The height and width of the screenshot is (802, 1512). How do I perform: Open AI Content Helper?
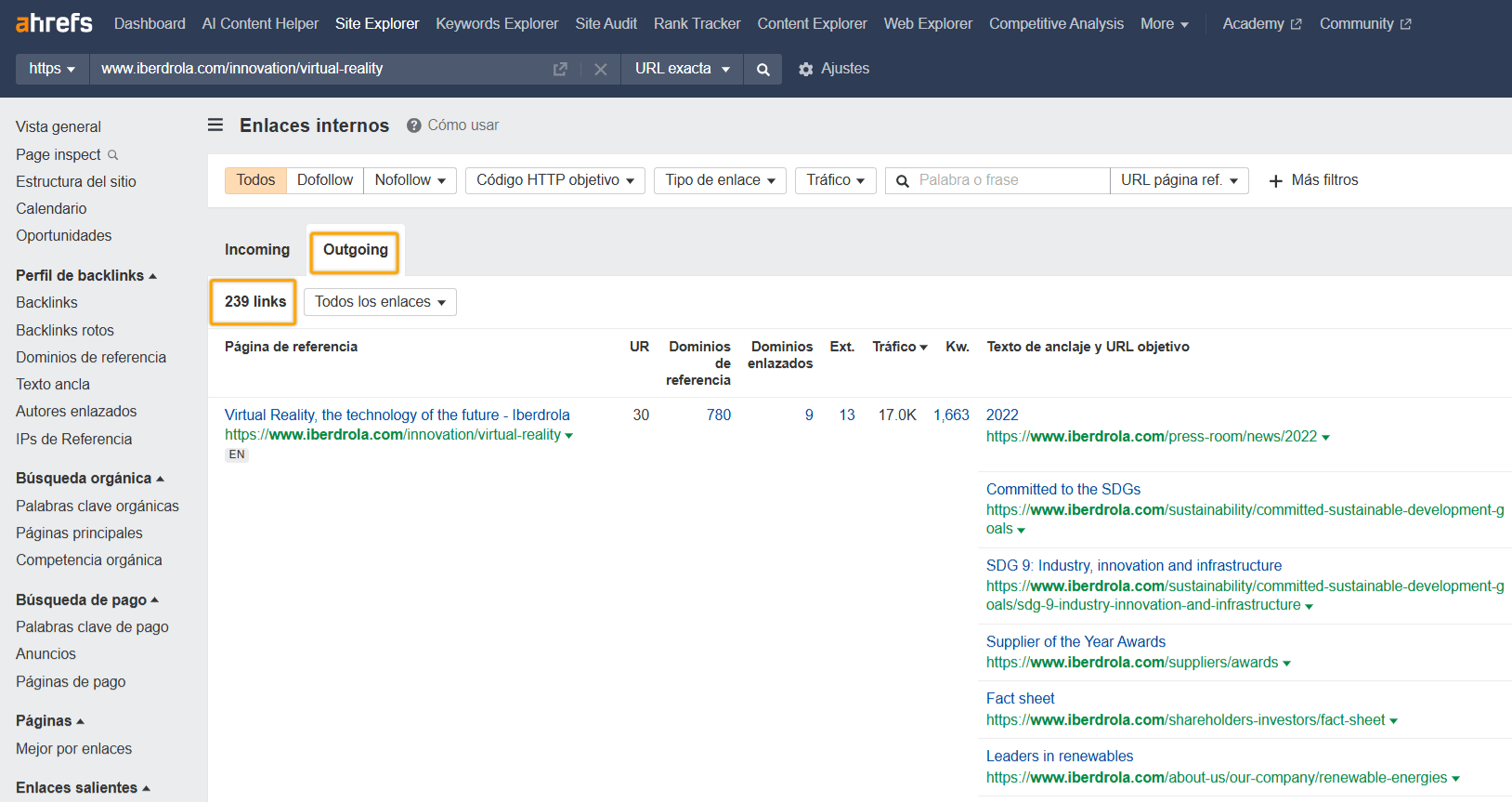(x=260, y=24)
